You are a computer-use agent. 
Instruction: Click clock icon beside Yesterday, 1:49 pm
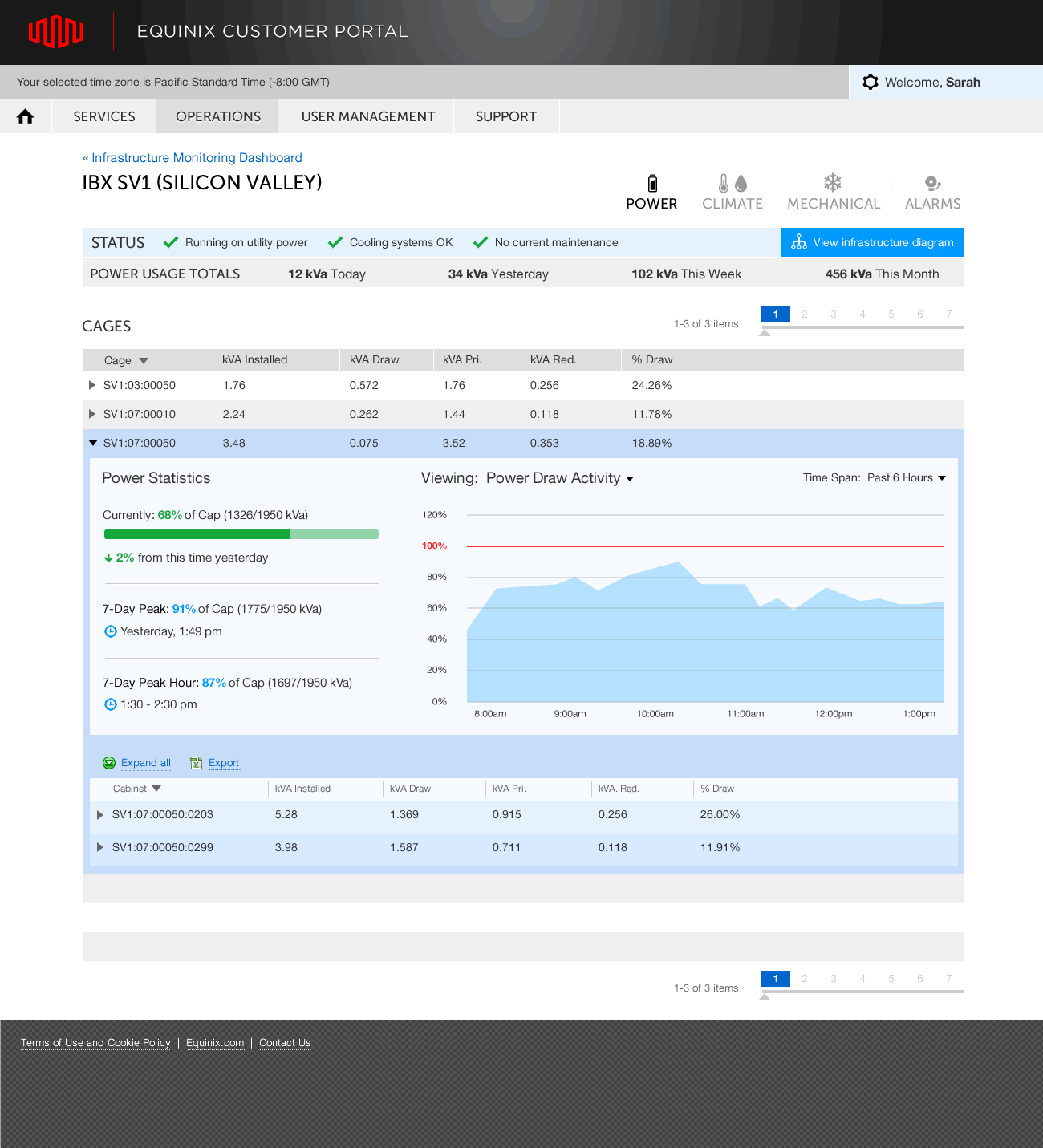[111, 631]
